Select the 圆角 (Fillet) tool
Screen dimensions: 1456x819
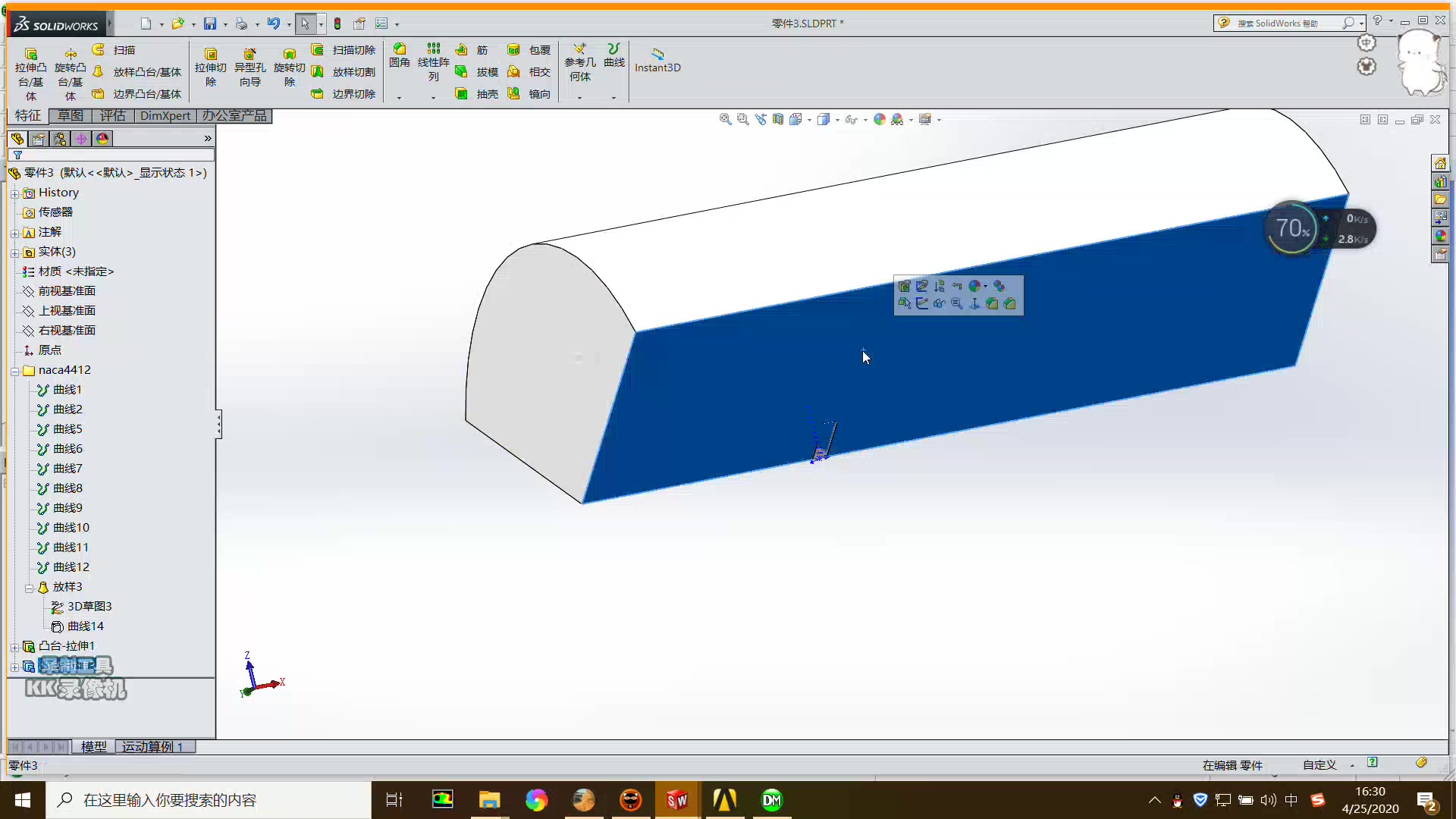tap(400, 61)
